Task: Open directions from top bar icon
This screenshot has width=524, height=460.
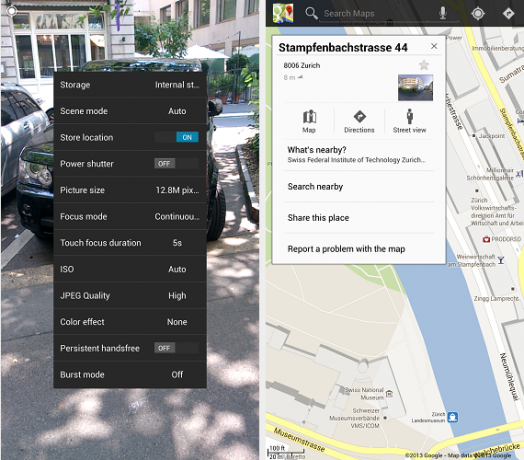Action: [x=508, y=13]
